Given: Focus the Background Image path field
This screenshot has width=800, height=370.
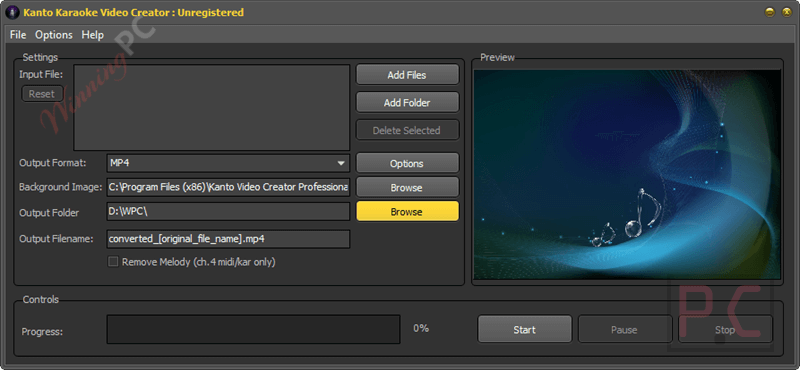Looking at the screenshot, I should [x=228, y=187].
